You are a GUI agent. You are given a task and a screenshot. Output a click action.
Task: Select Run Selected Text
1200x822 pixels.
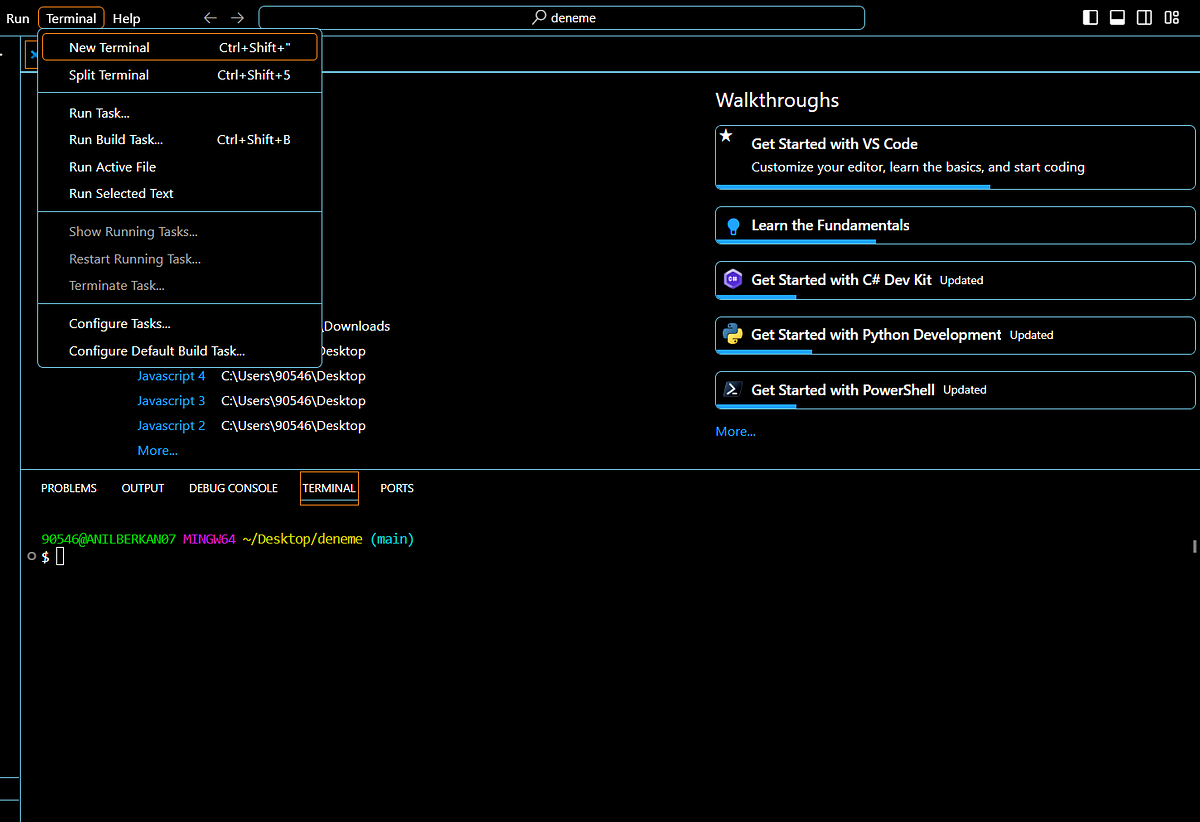coord(180,194)
